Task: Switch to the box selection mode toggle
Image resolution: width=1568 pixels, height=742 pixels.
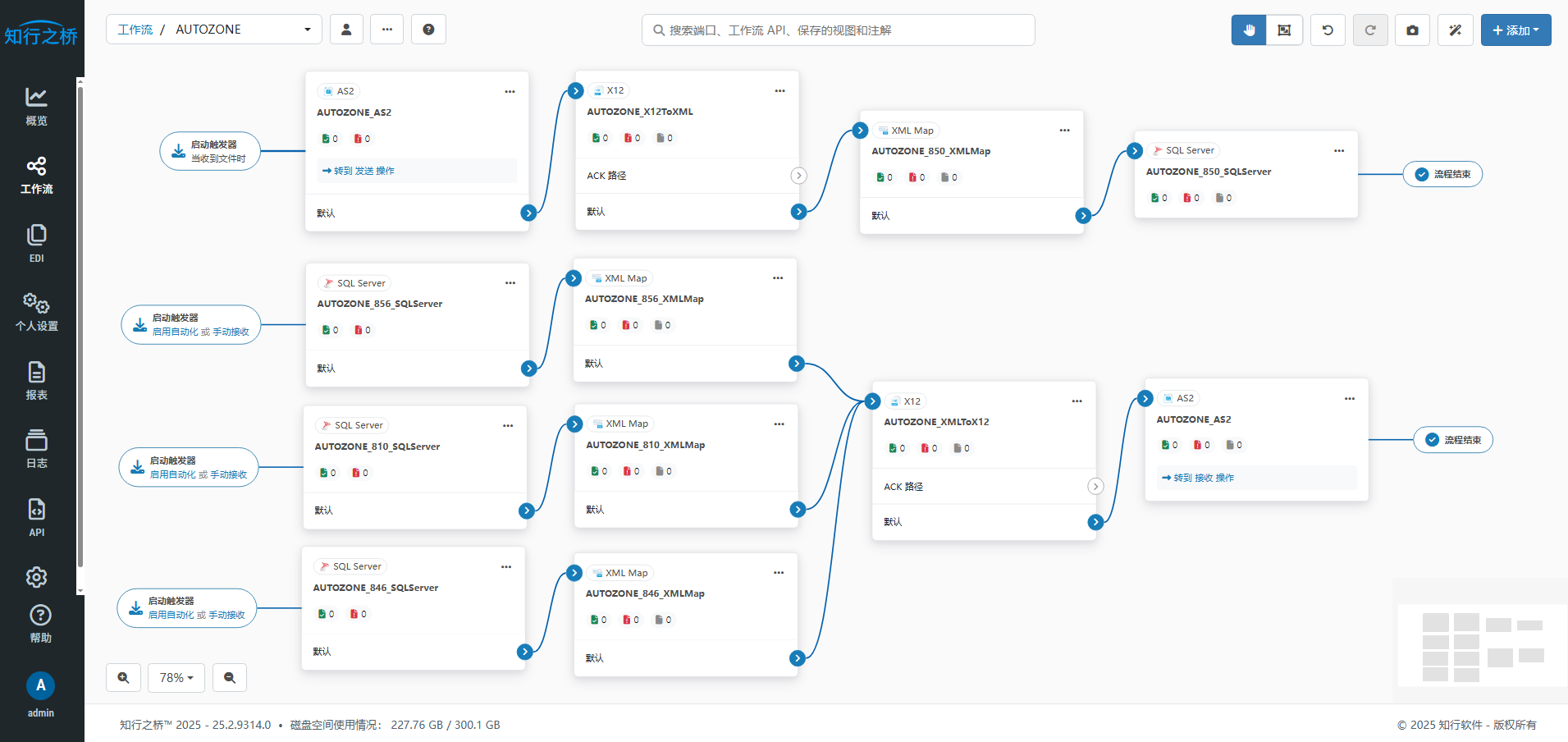Action: click(x=1284, y=30)
